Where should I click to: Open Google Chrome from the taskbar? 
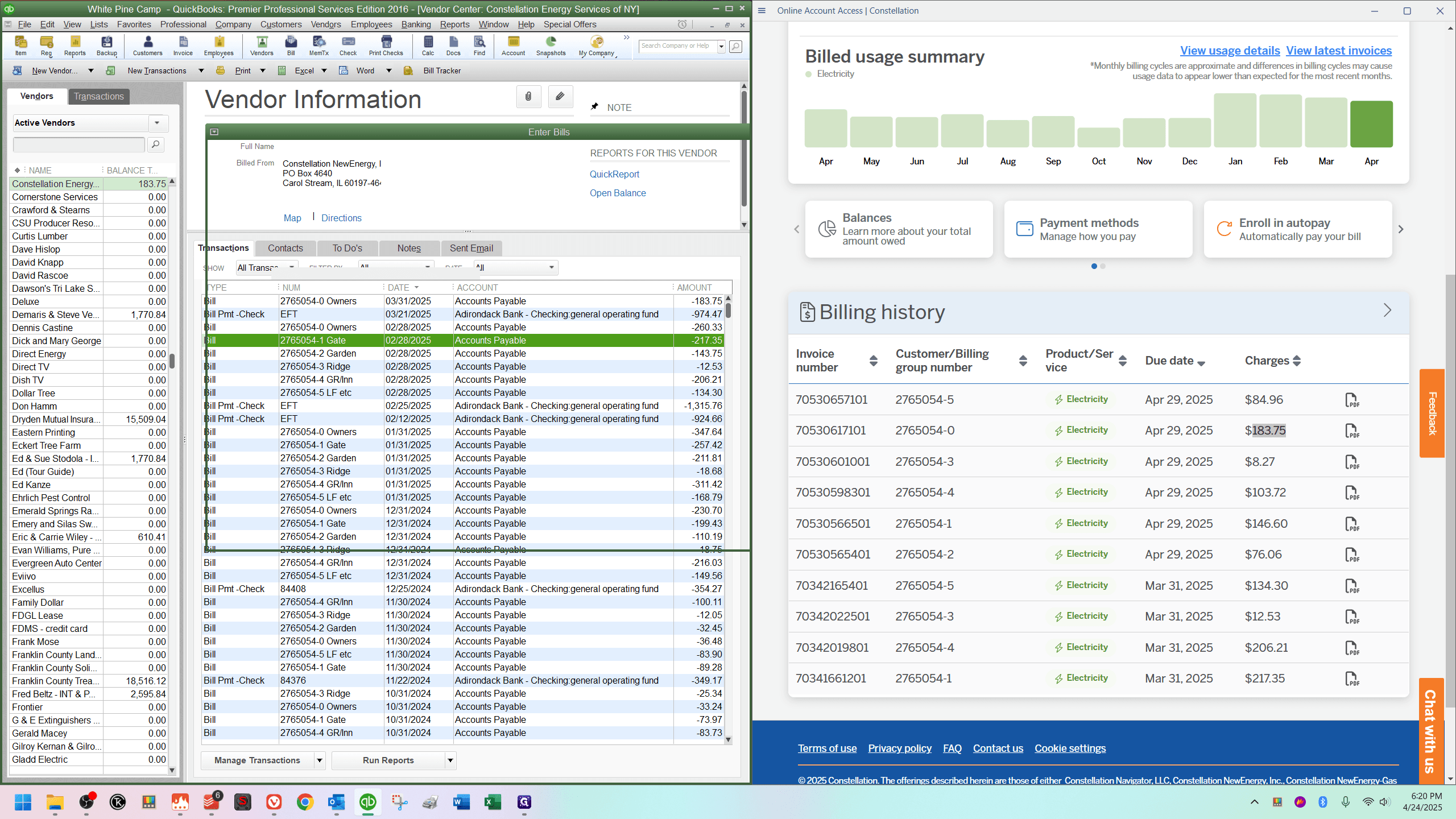point(305,802)
